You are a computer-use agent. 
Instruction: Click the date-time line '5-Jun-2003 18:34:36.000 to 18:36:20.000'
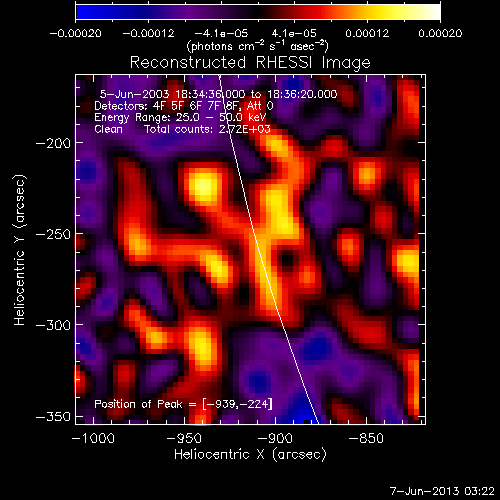coord(218,94)
